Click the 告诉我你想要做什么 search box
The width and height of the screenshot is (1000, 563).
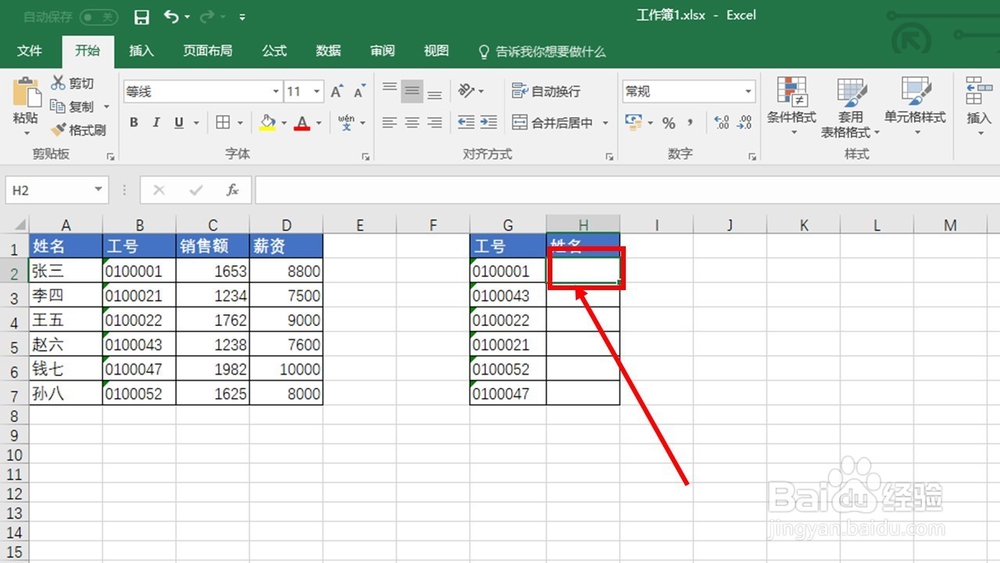(542, 52)
